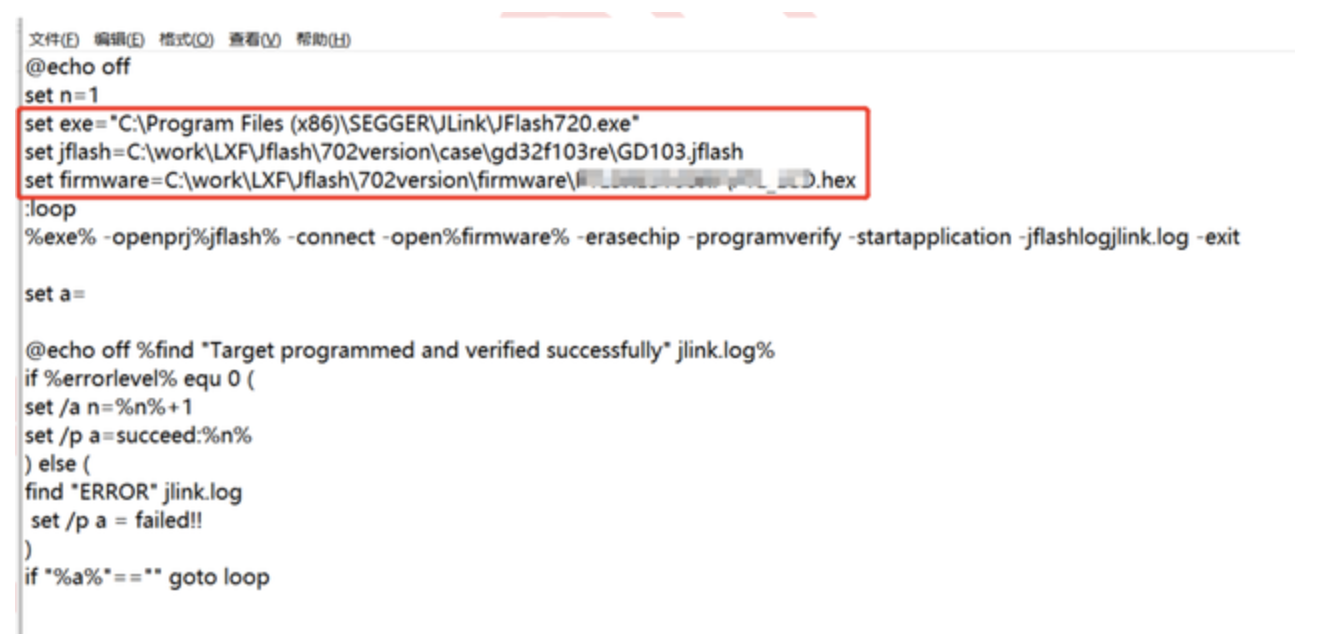Click the "set a=" line
This screenshot has height=634, width=1322.
(x=56, y=294)
